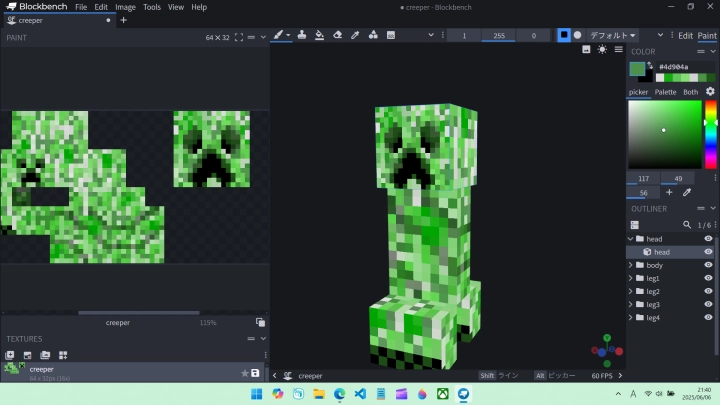Hide the body group with eye icon
Screen dimensions: 720x405
[708, 265]
